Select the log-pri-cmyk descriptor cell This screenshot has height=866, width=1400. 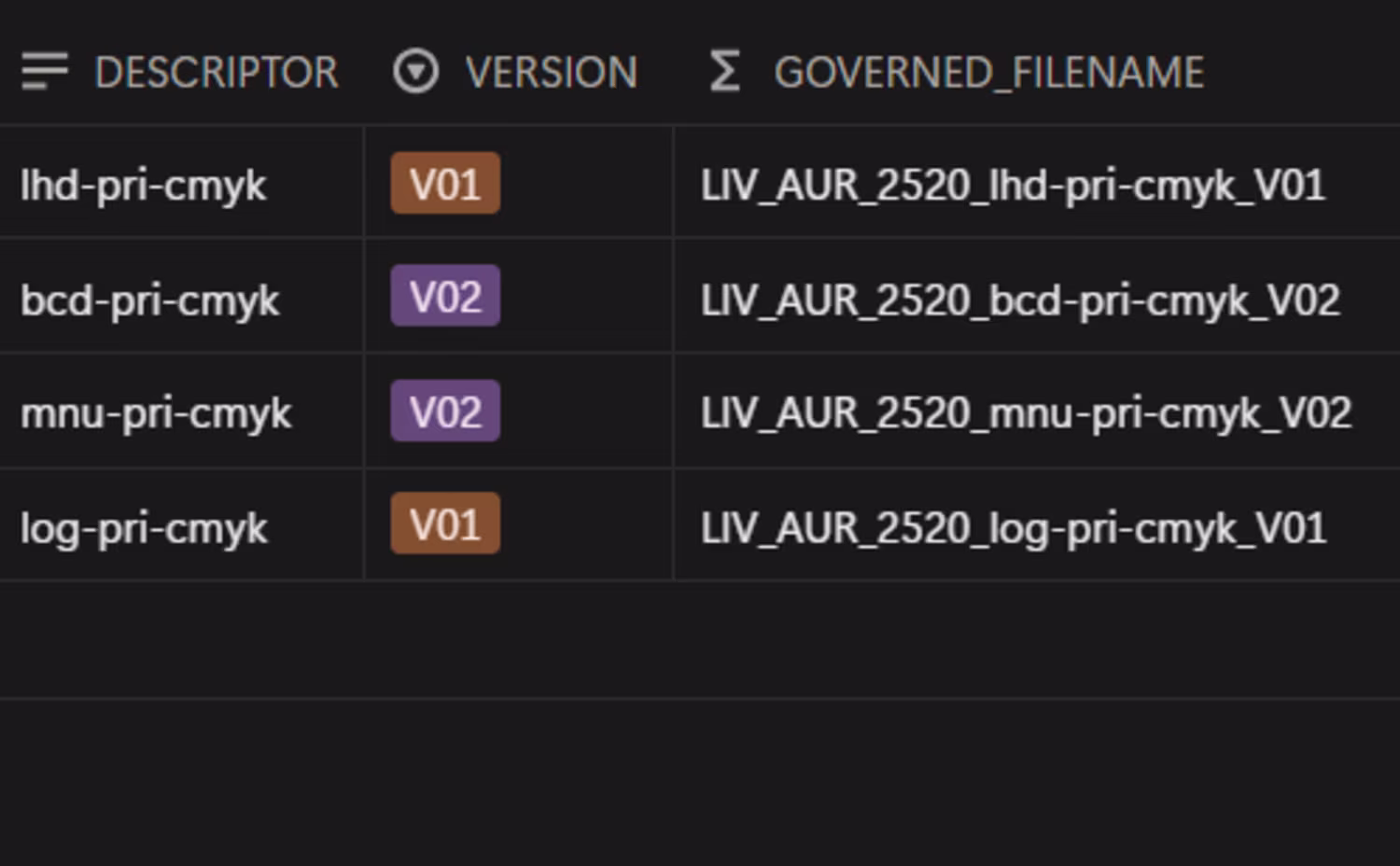tap(182, 524)
